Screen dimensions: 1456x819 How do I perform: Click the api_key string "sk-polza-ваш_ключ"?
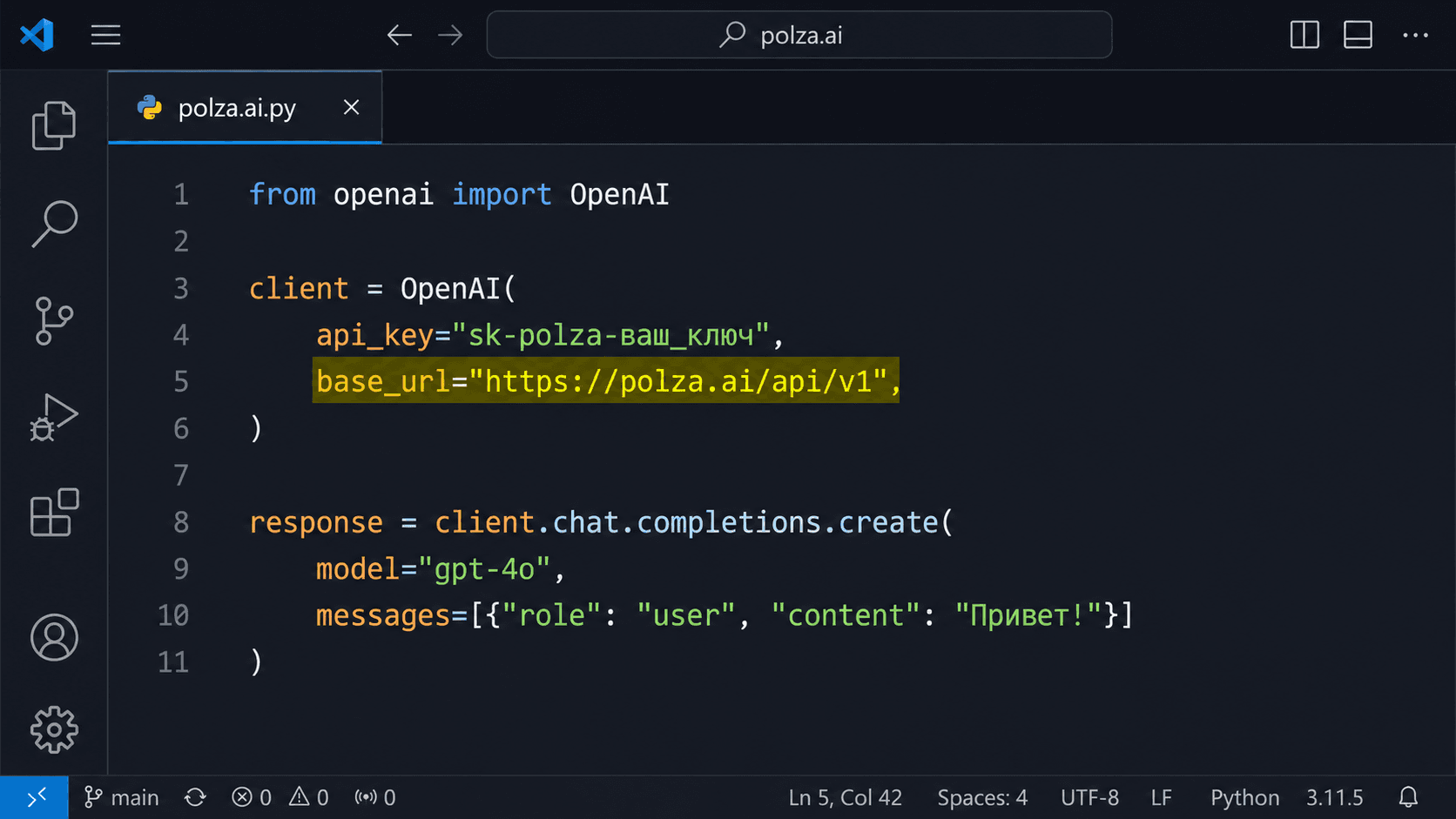(x=610, y=335)
